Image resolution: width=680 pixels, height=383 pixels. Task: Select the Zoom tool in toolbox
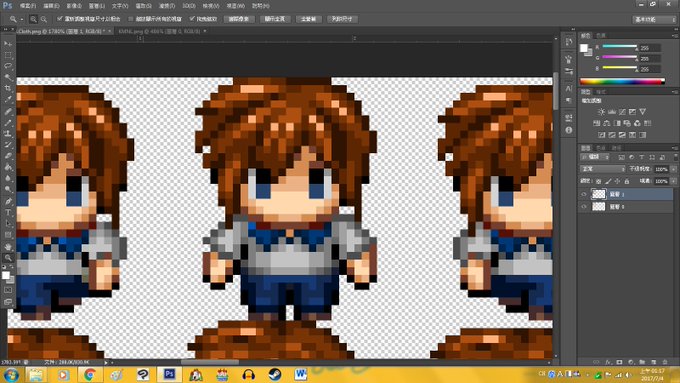(x=8, y=258)
